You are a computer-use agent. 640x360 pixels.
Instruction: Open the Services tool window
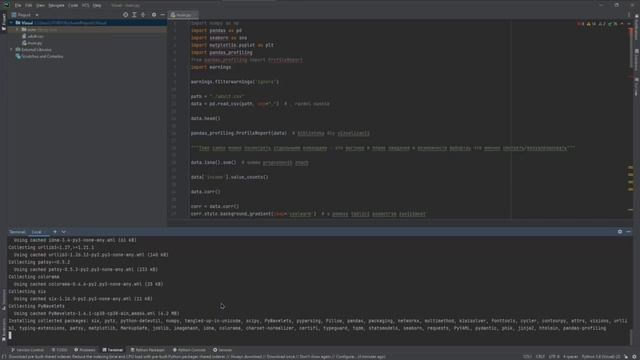(x=222, y=350)
